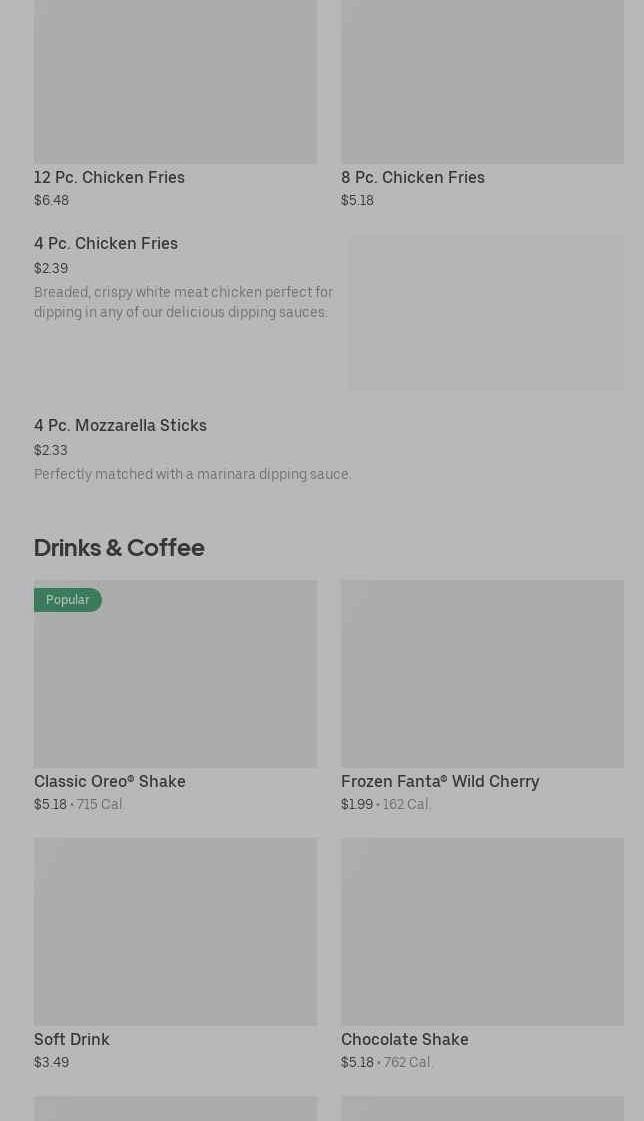Click the Frozen Fanta® Wild Cherry title
The width and height of the screenshot is (644, 1121).
click(x=440, y=781)
